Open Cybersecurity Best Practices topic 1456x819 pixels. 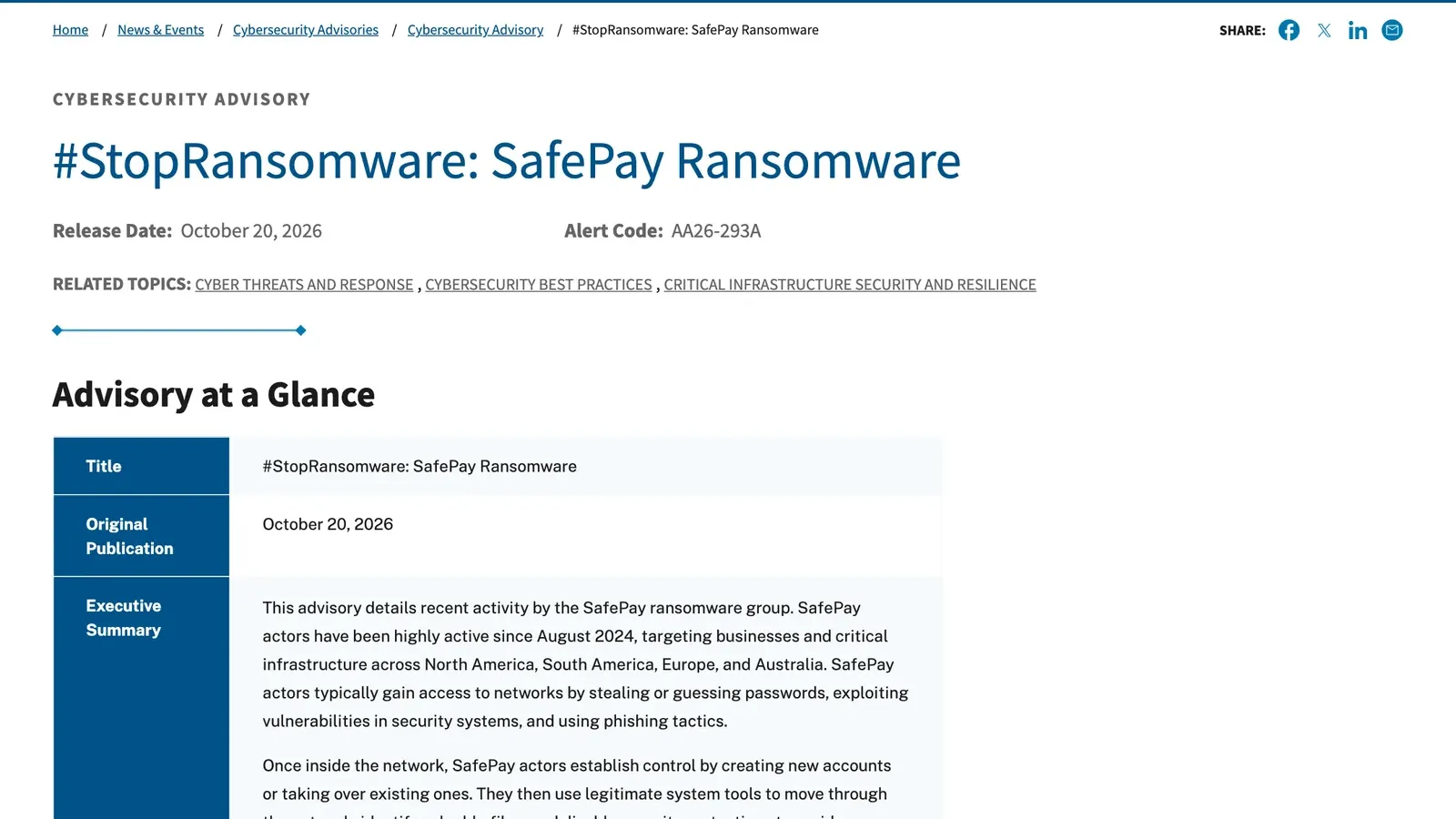coord(539,285)
